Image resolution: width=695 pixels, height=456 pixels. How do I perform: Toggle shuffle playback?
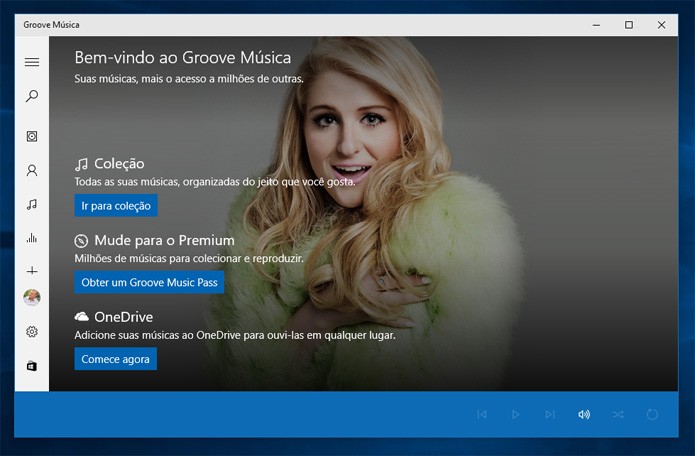(x=618, y=414)
